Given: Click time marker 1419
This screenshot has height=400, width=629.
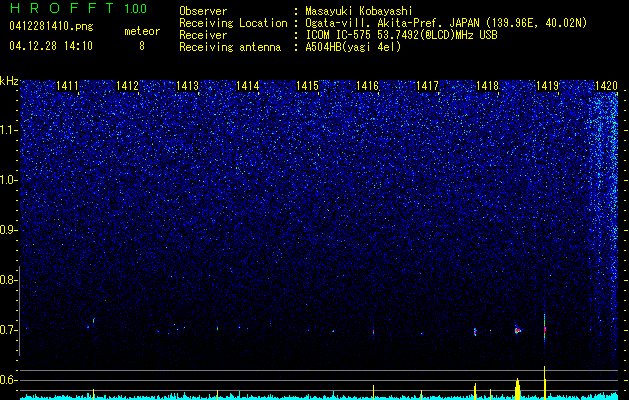Looking at the screenshot, I should (x=547, y=85).
